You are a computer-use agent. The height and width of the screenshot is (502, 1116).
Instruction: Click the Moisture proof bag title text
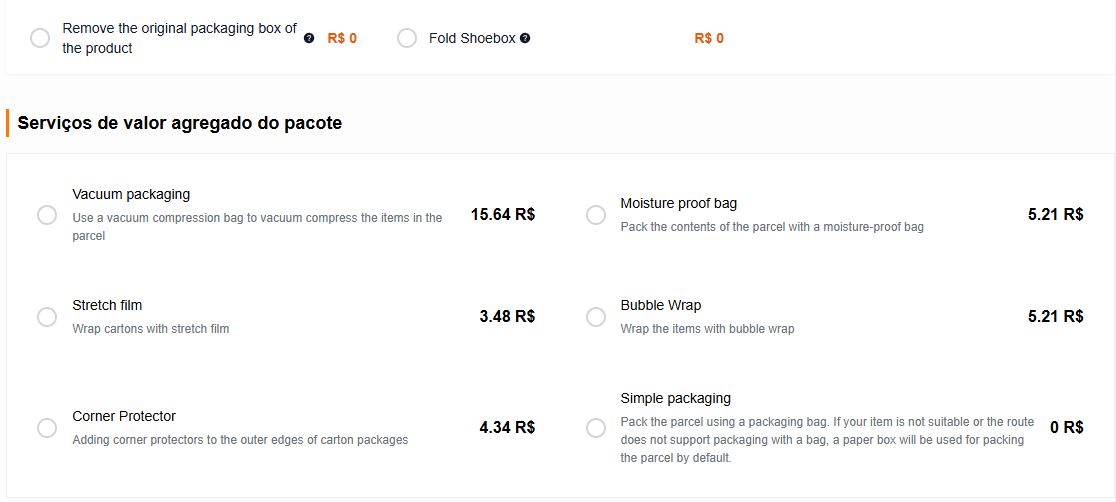coord(678,203)
